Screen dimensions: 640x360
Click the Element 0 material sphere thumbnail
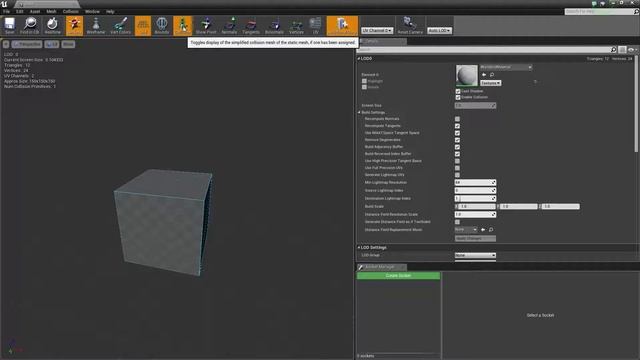467,75
